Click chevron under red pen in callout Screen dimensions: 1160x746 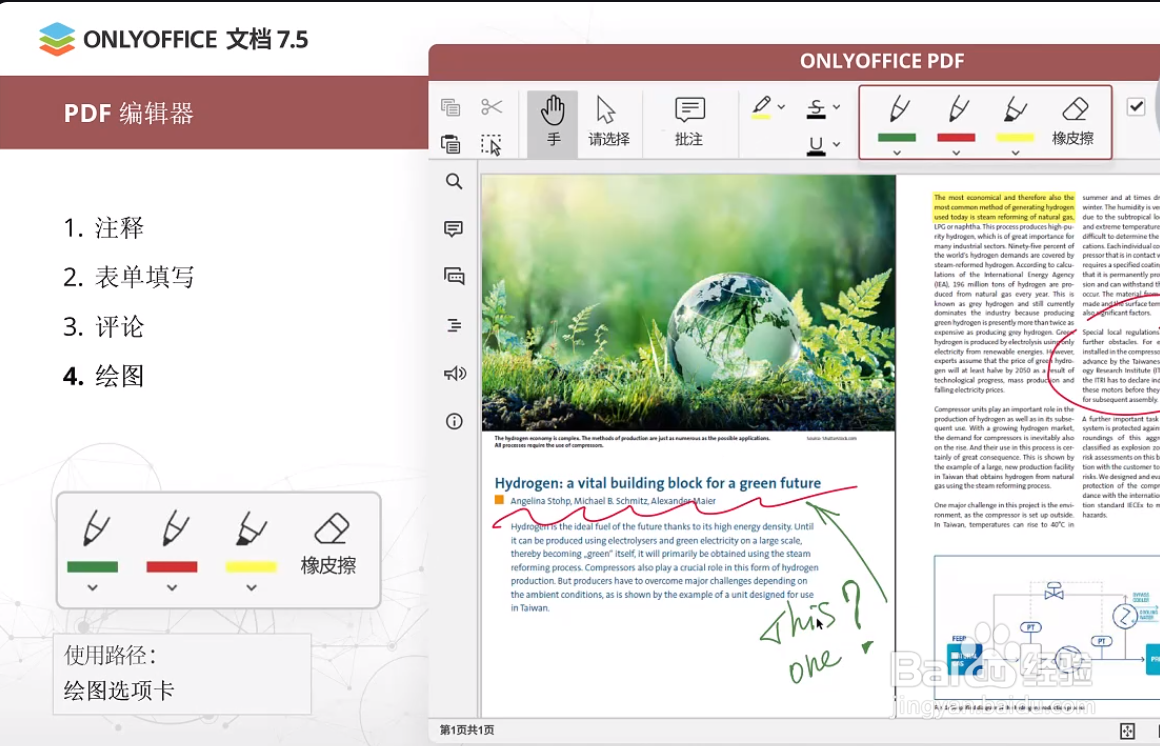tap(172, 588)
